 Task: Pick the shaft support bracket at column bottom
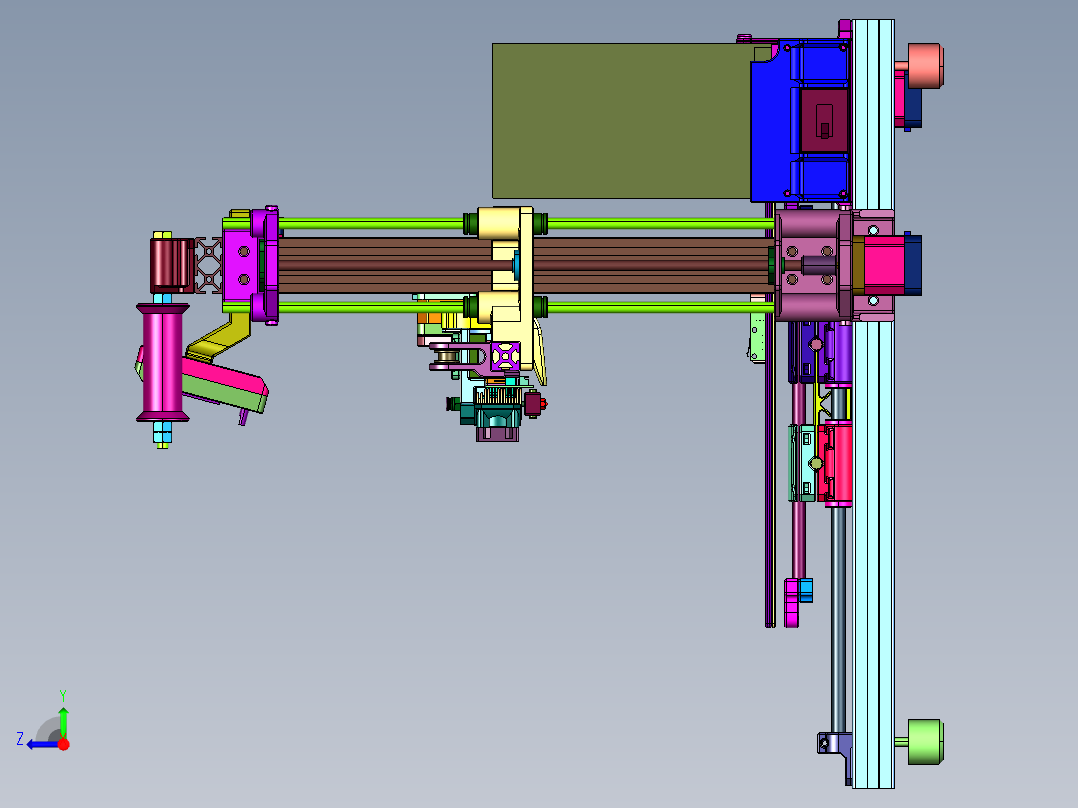[834, 750]
